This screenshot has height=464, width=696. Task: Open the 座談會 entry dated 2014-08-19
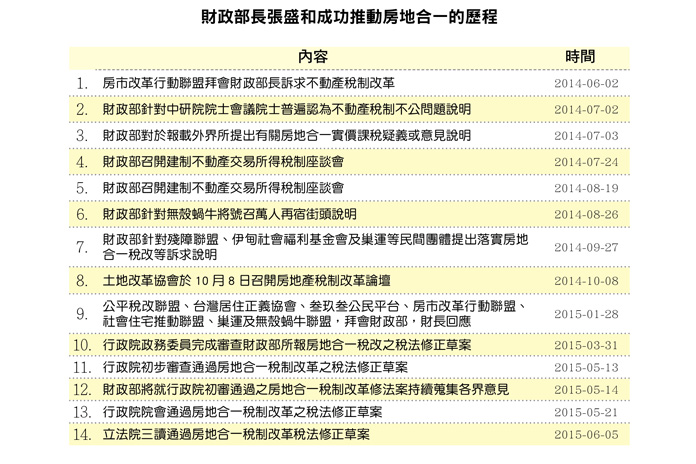(x=223, y=187)
